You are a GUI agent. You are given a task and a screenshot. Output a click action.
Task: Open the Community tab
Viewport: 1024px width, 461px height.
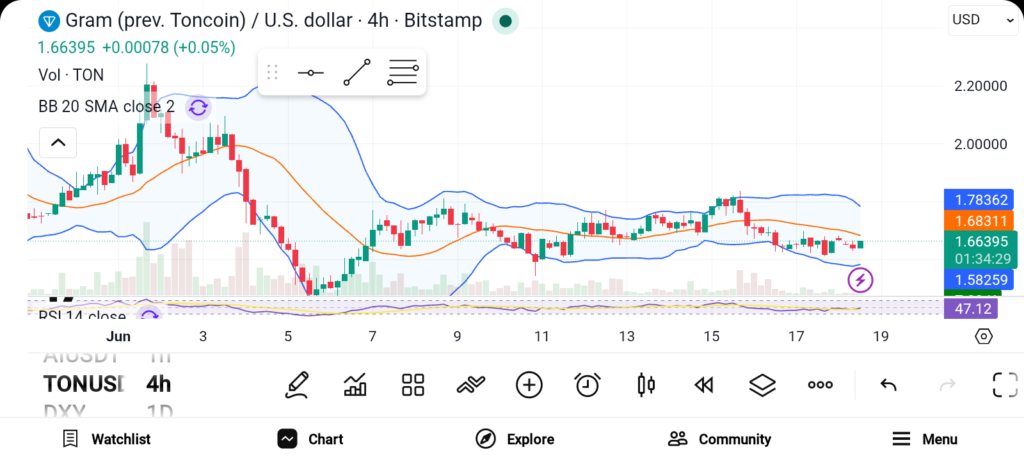pyautogui.click(x=719, y=439)
